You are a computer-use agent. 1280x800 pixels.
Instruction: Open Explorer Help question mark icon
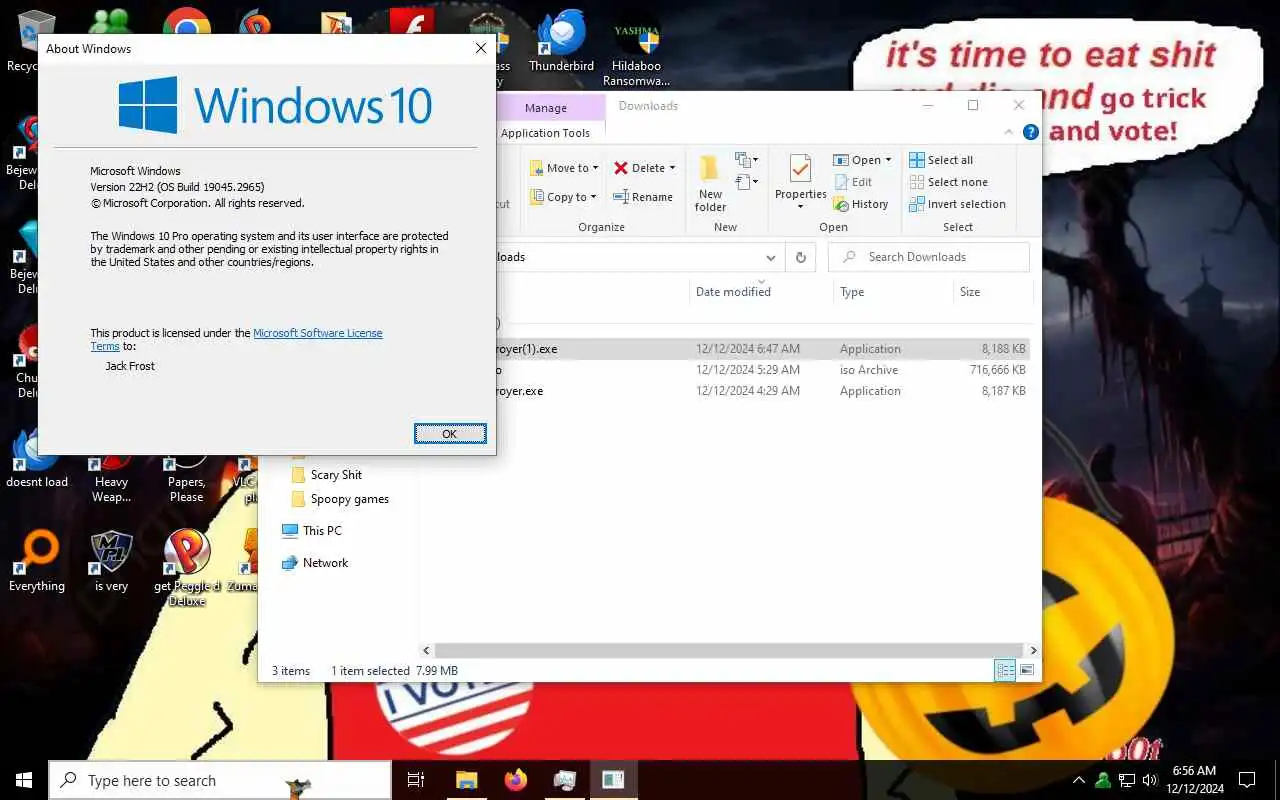click(x=1030, y=132)
